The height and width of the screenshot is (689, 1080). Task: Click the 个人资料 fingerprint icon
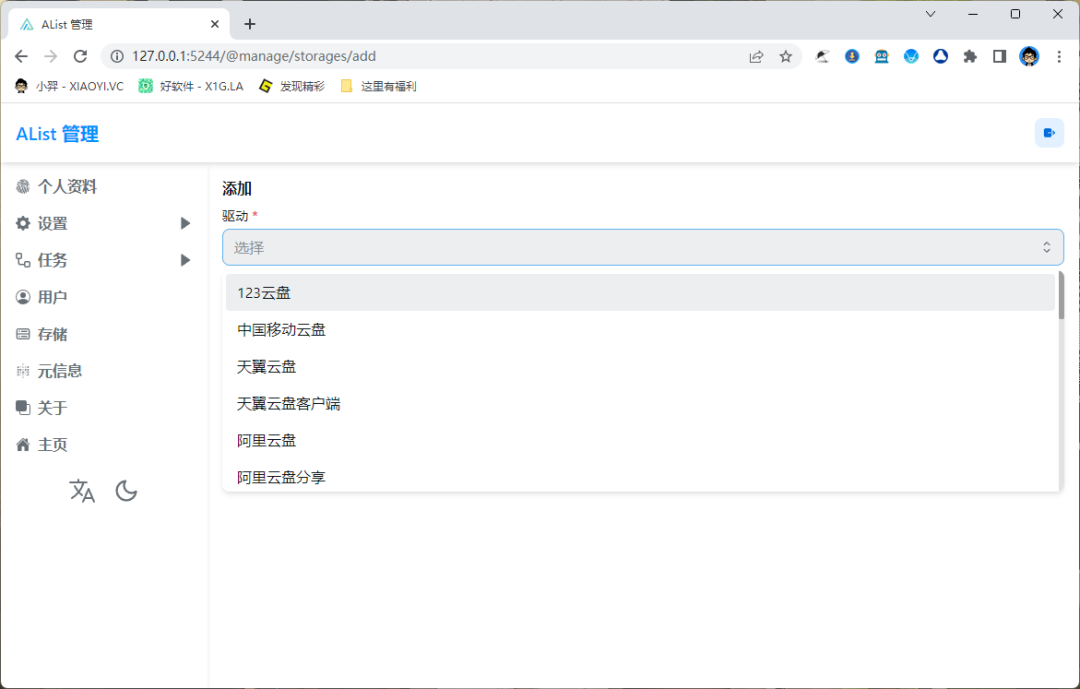point(23,187)
